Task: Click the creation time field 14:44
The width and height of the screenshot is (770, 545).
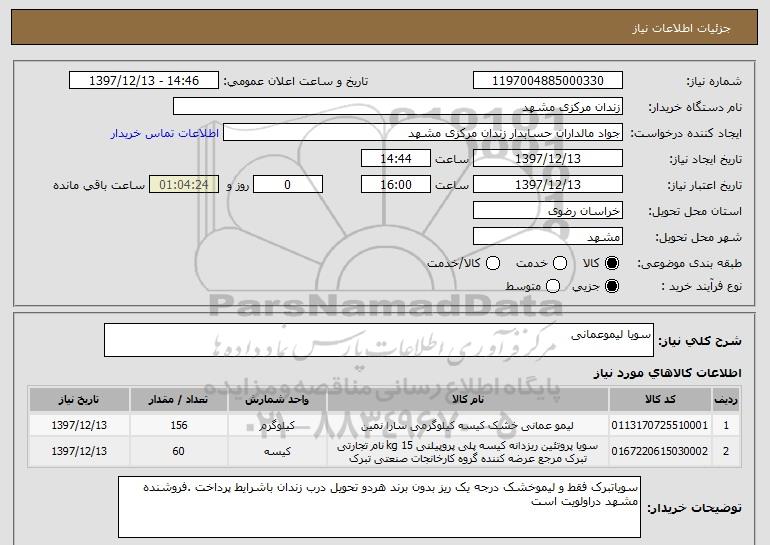Action: (396, 159)
